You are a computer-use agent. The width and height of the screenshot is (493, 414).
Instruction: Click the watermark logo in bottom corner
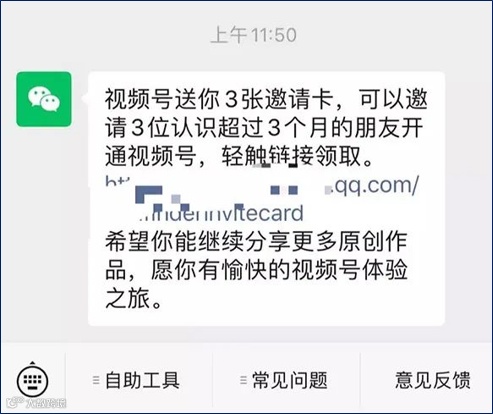(37, 403)
